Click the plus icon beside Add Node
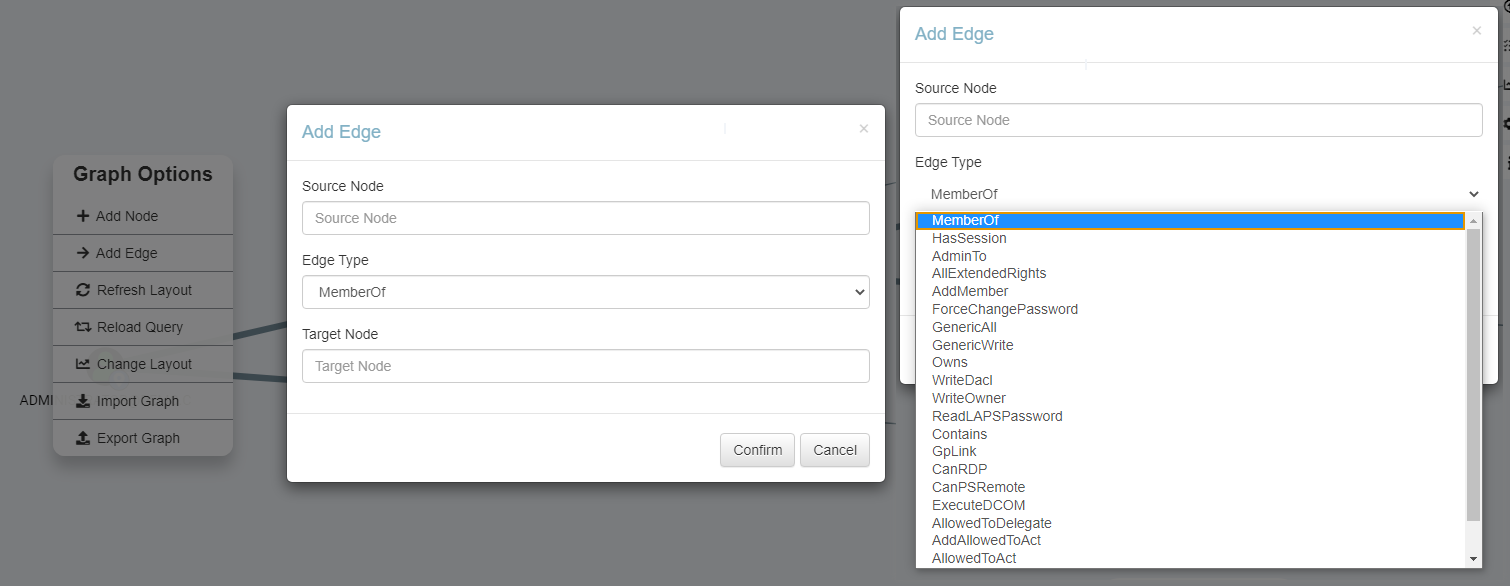1510x586 pixels. coord(83,216)
